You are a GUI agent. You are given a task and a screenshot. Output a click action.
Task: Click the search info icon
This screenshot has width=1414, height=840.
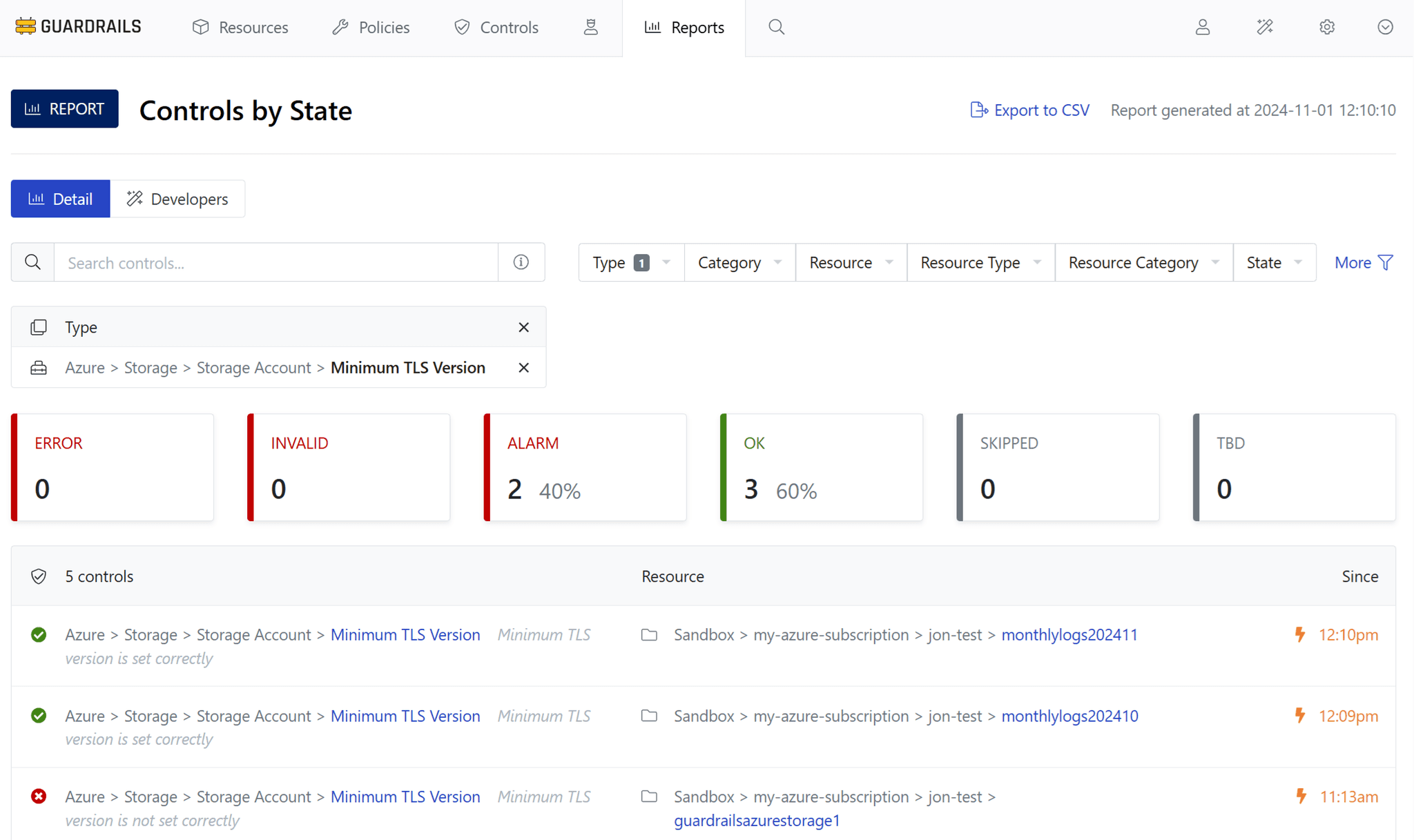tap(521, 262)
